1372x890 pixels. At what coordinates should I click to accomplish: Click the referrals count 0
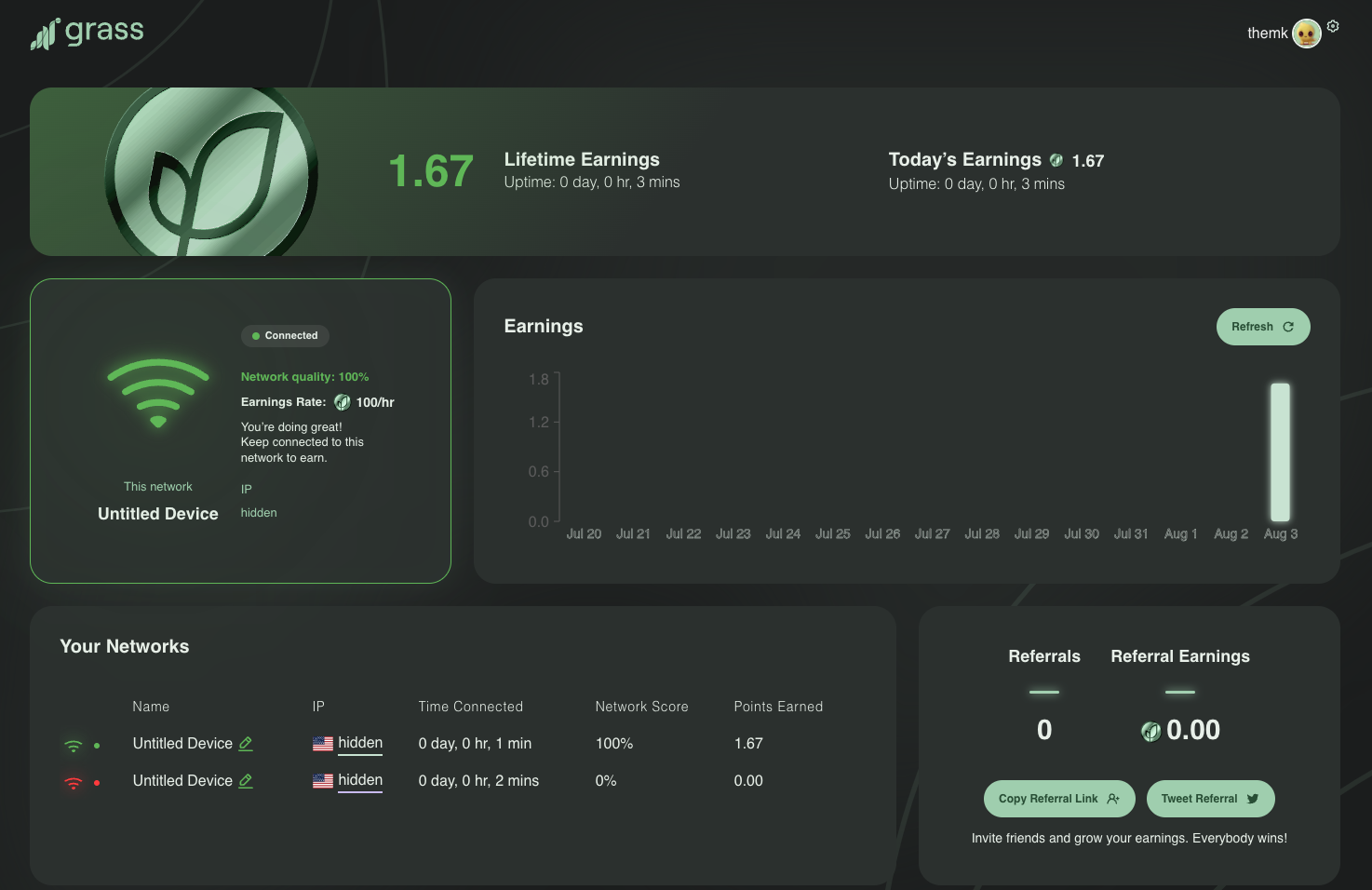click(x=1044, y=730)
